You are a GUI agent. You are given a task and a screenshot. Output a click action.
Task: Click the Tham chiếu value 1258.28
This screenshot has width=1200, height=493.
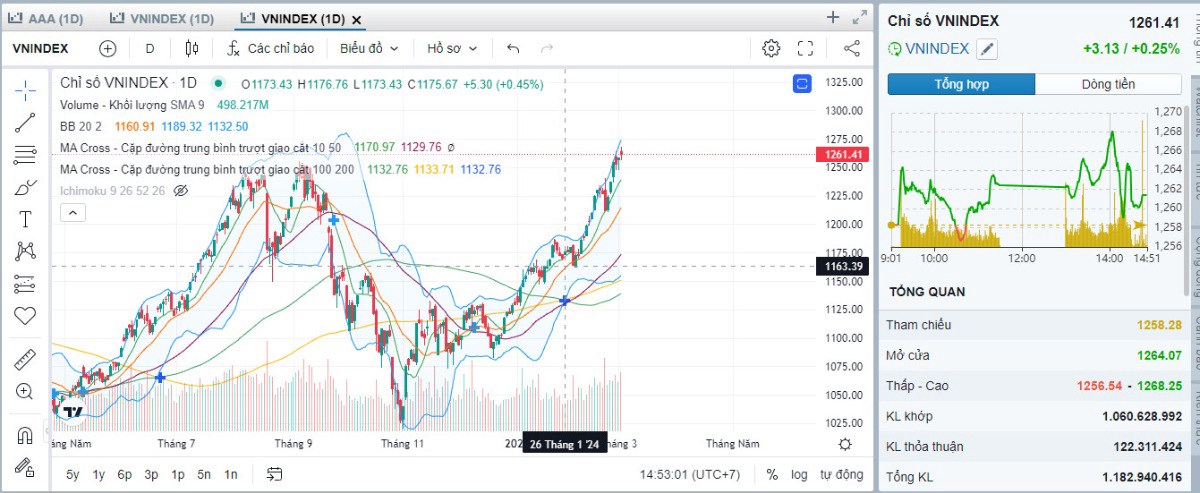click(x=1160, y=325)
